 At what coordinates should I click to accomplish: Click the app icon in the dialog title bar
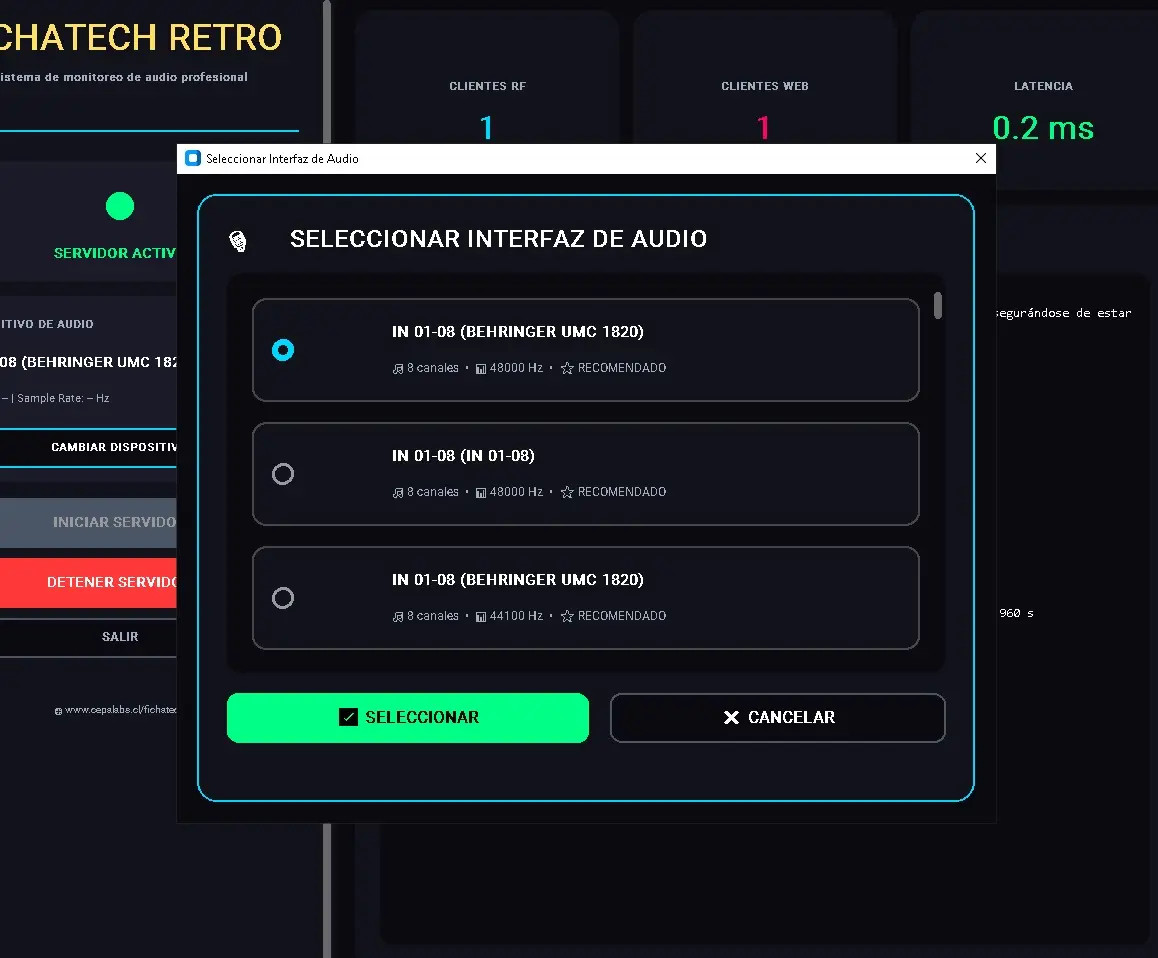pos(192,158)
